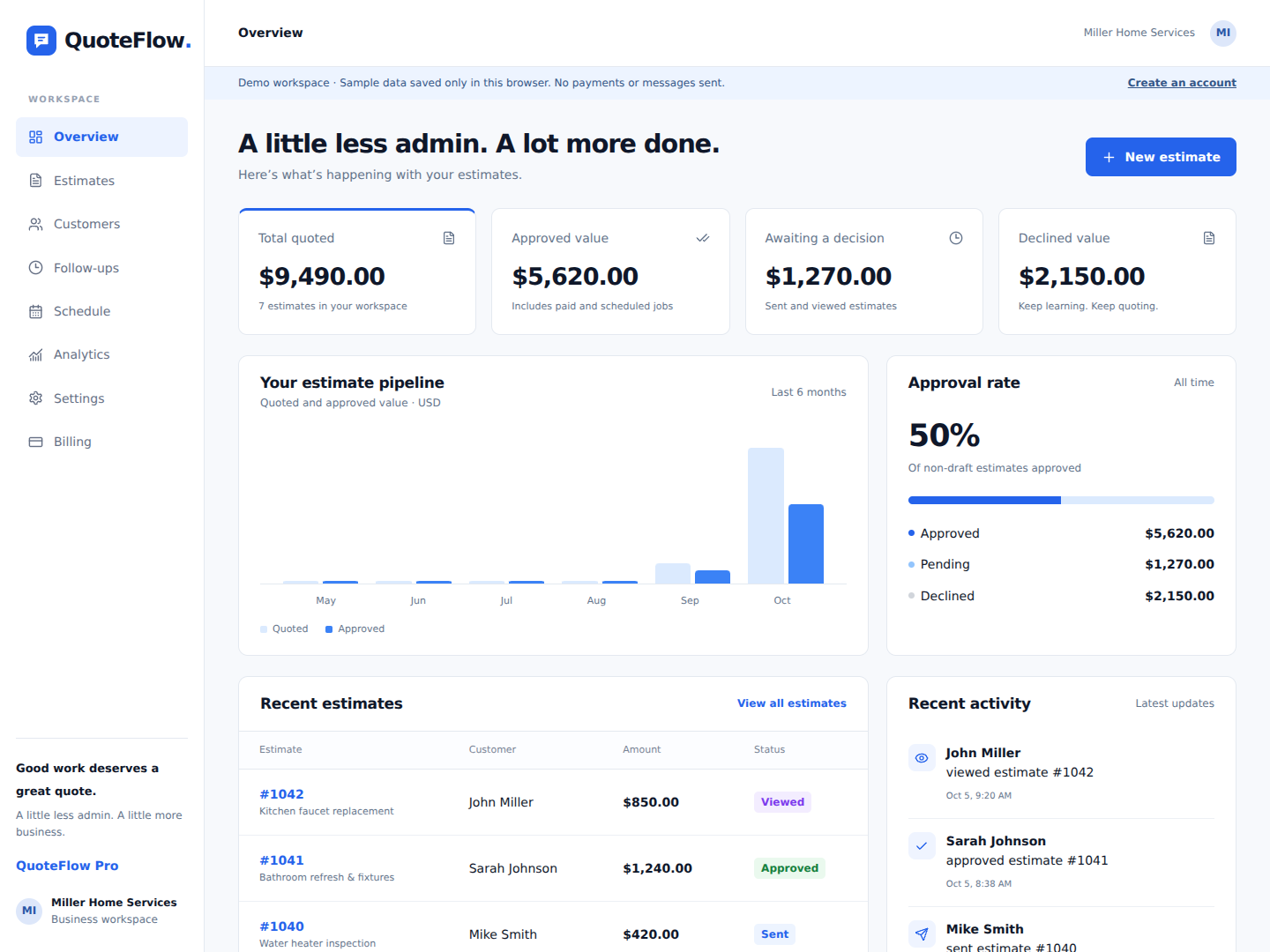Click the Total quoted summary card
This screenshot has height=952, width=1270.
click(357, 271)
